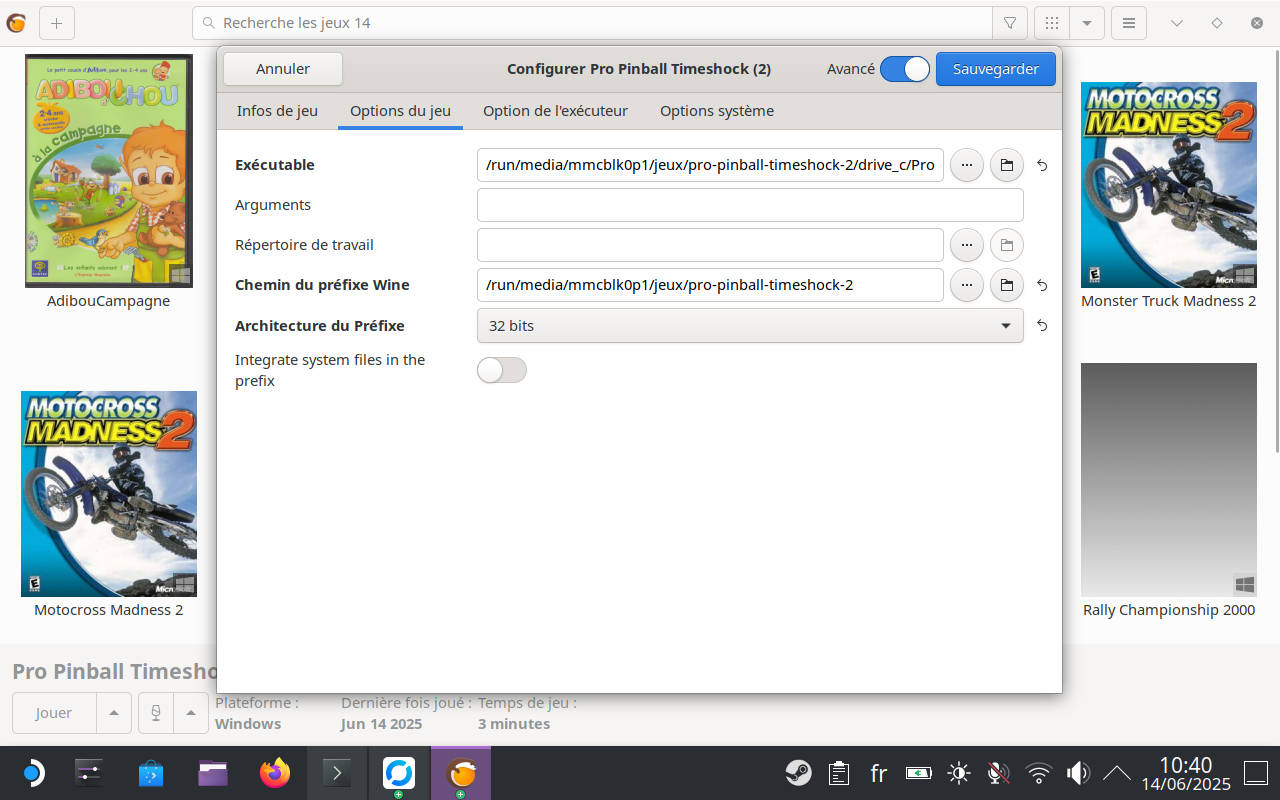Image resolution: width=1280 pixels, height=800 pixels.
Task: Open the Architecture du Préfixe 32 bits dropdown
Action: click(750, 326)
